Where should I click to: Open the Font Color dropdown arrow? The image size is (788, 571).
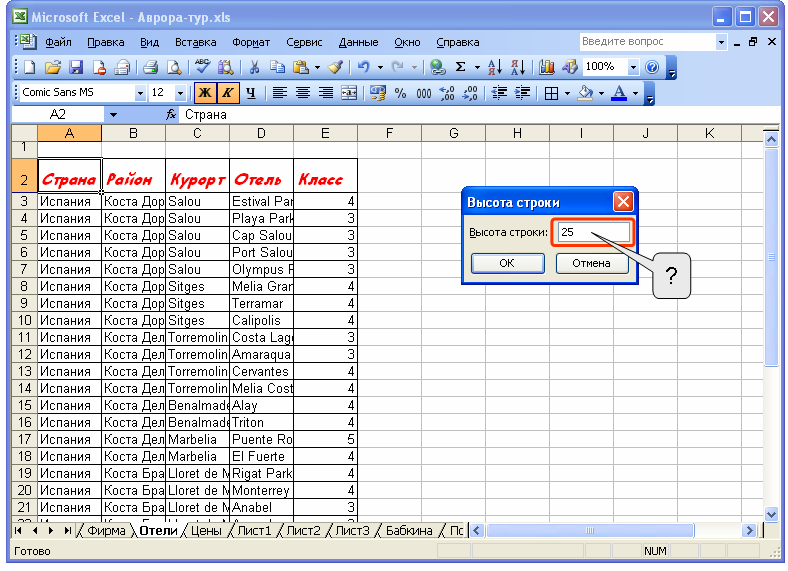tap(635, 93)
